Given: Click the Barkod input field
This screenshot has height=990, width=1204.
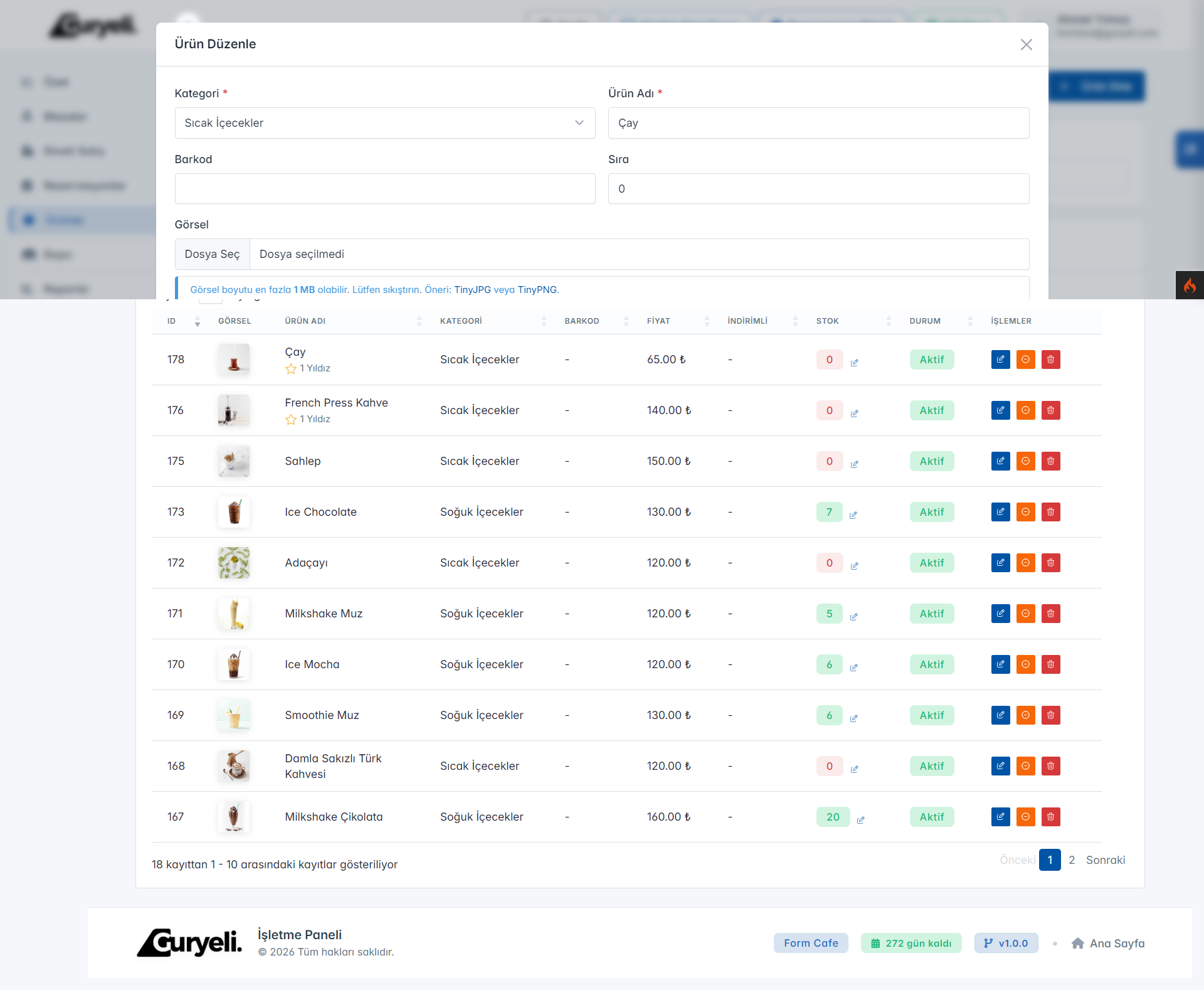Looking at the screenshot, I should [x=384, y=189].
